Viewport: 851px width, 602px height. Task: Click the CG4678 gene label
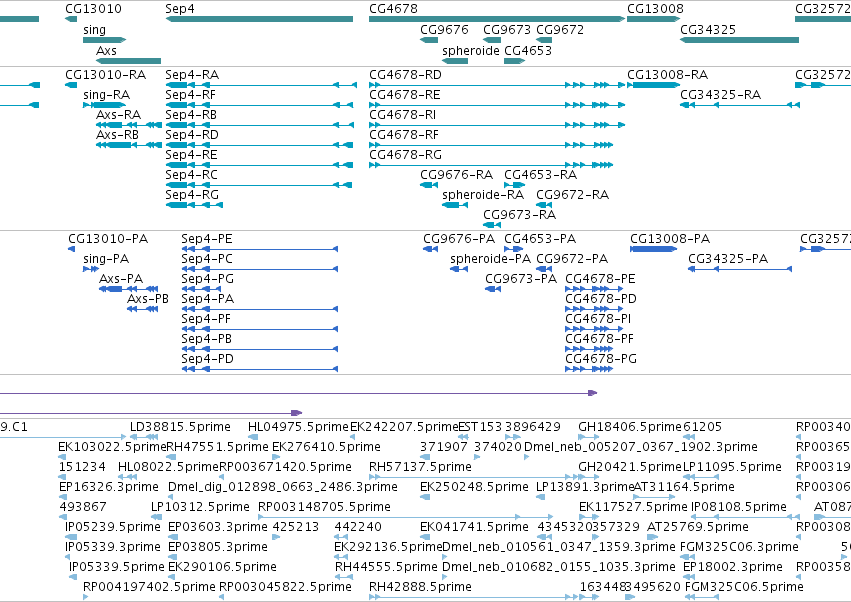pos(393,9)
